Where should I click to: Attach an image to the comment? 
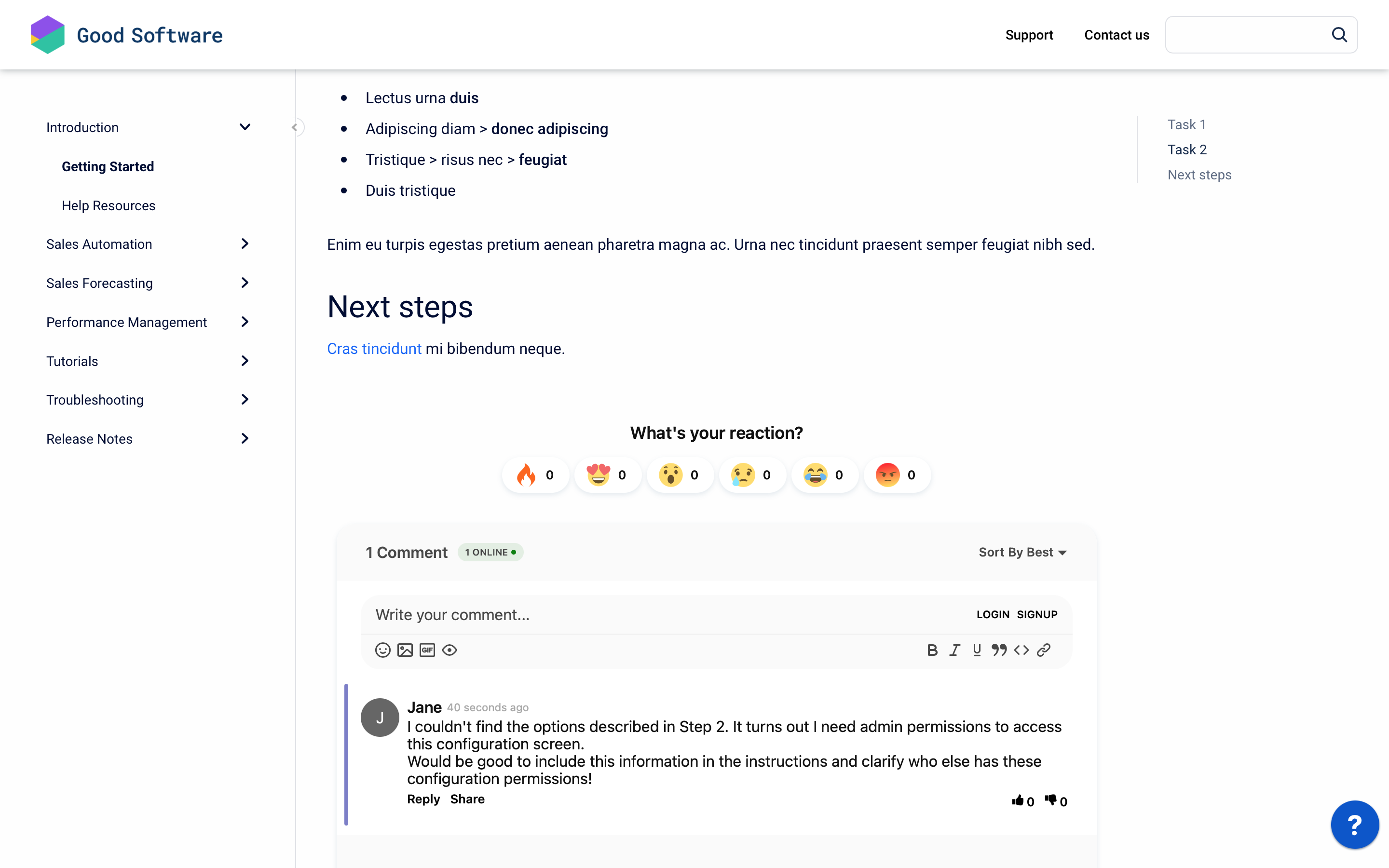pyautogui.click(x=405, y=650)
